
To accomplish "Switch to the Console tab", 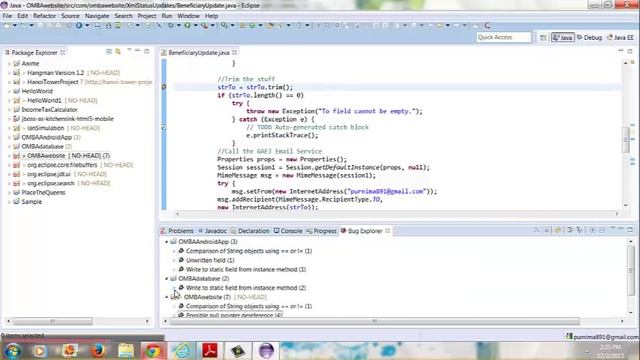I will (288, 231).
